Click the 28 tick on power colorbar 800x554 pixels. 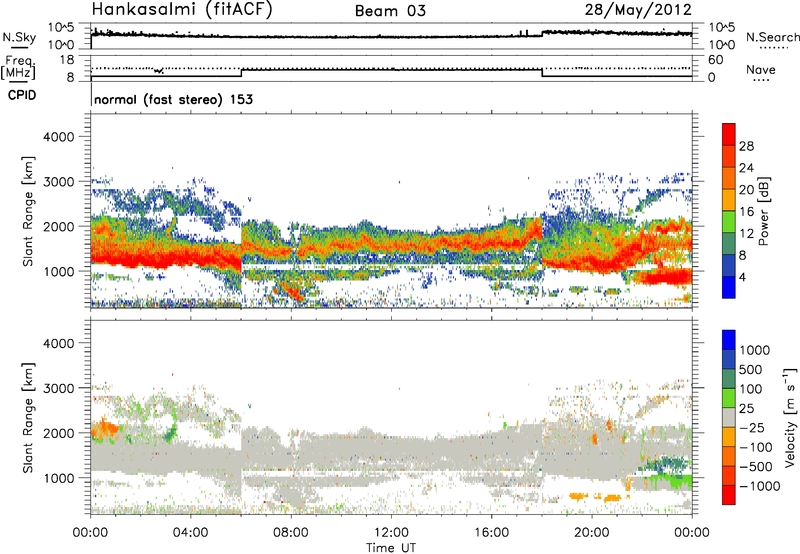(x=746, y=146)
